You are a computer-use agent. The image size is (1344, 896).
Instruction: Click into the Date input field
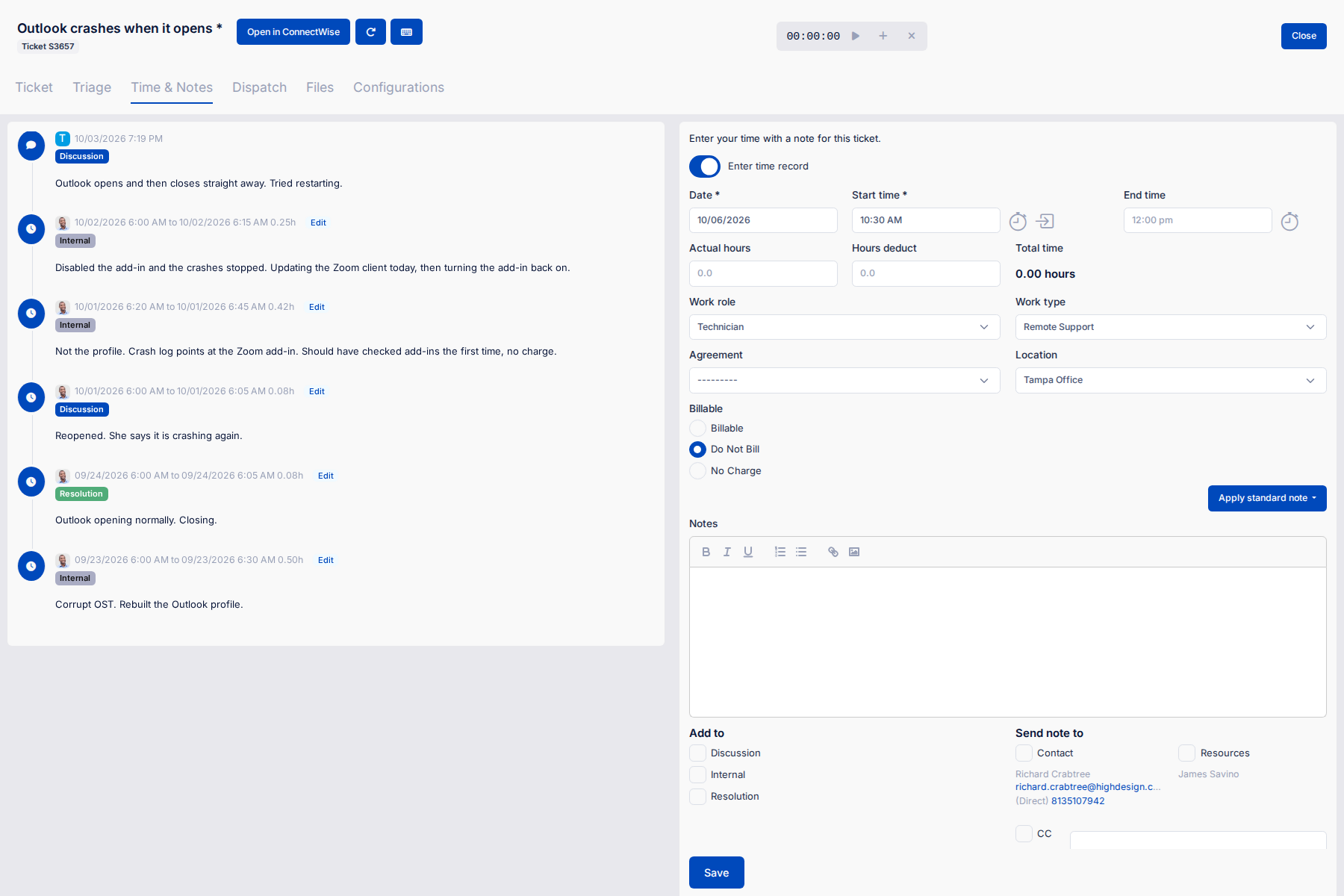click(763, 220)
